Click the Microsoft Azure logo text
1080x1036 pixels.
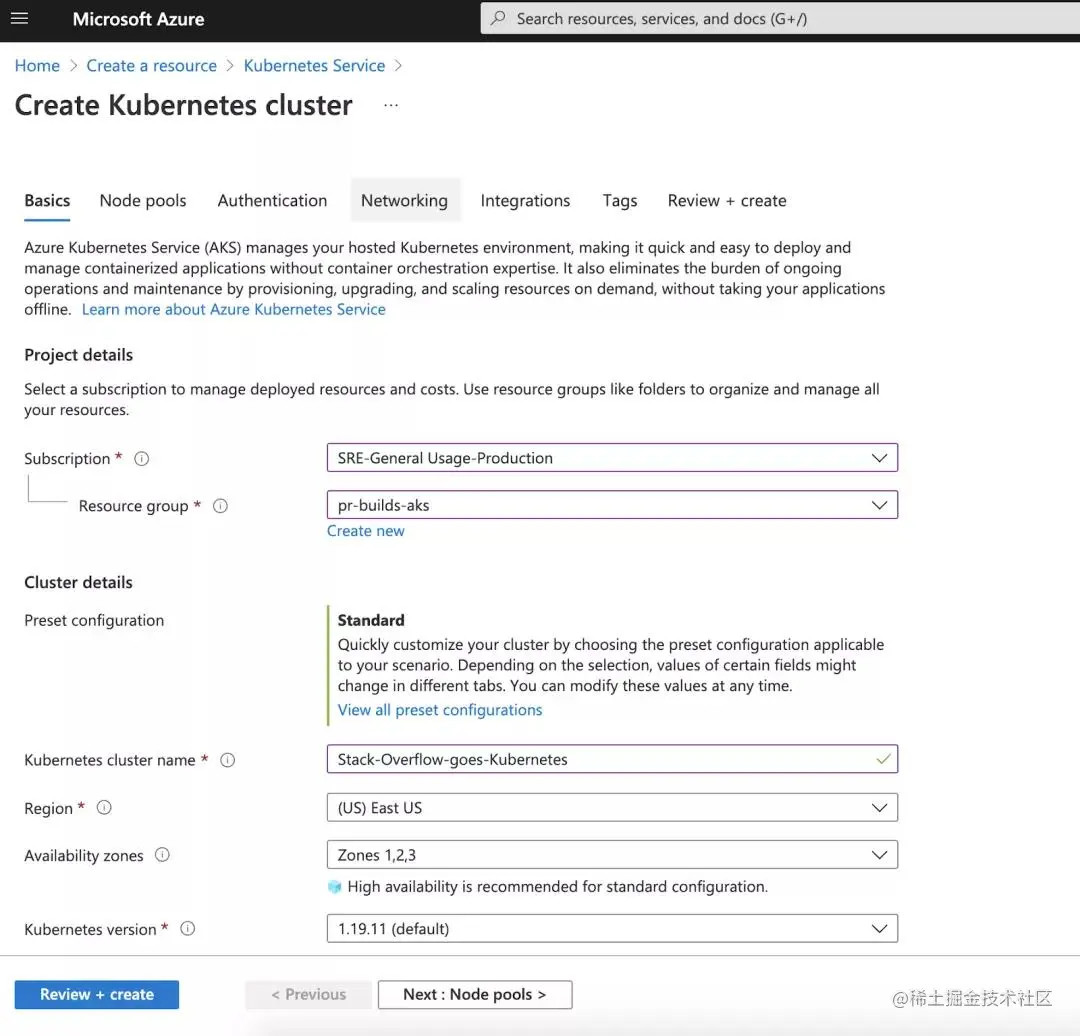[138, 19]
